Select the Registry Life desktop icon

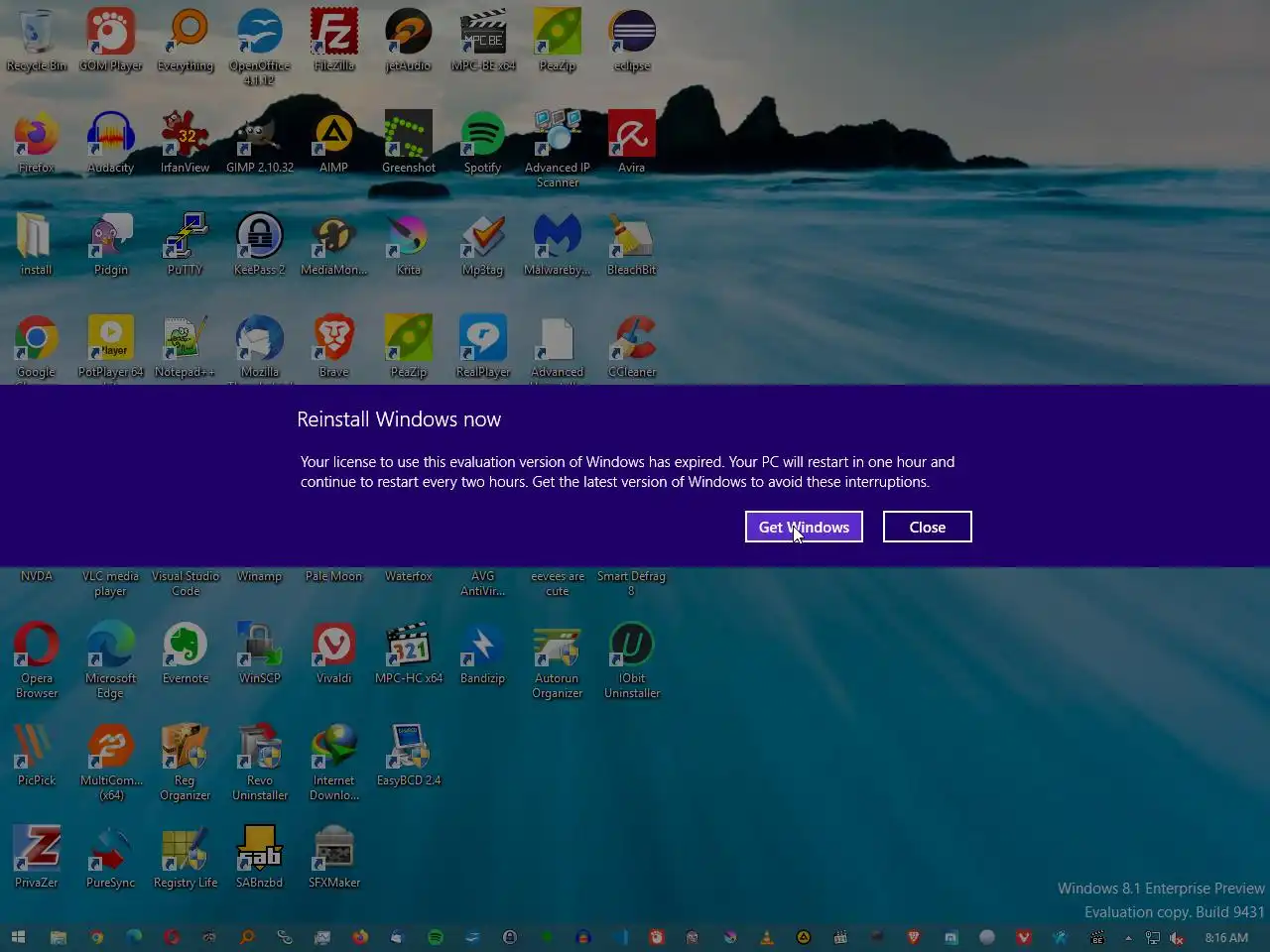186,858
